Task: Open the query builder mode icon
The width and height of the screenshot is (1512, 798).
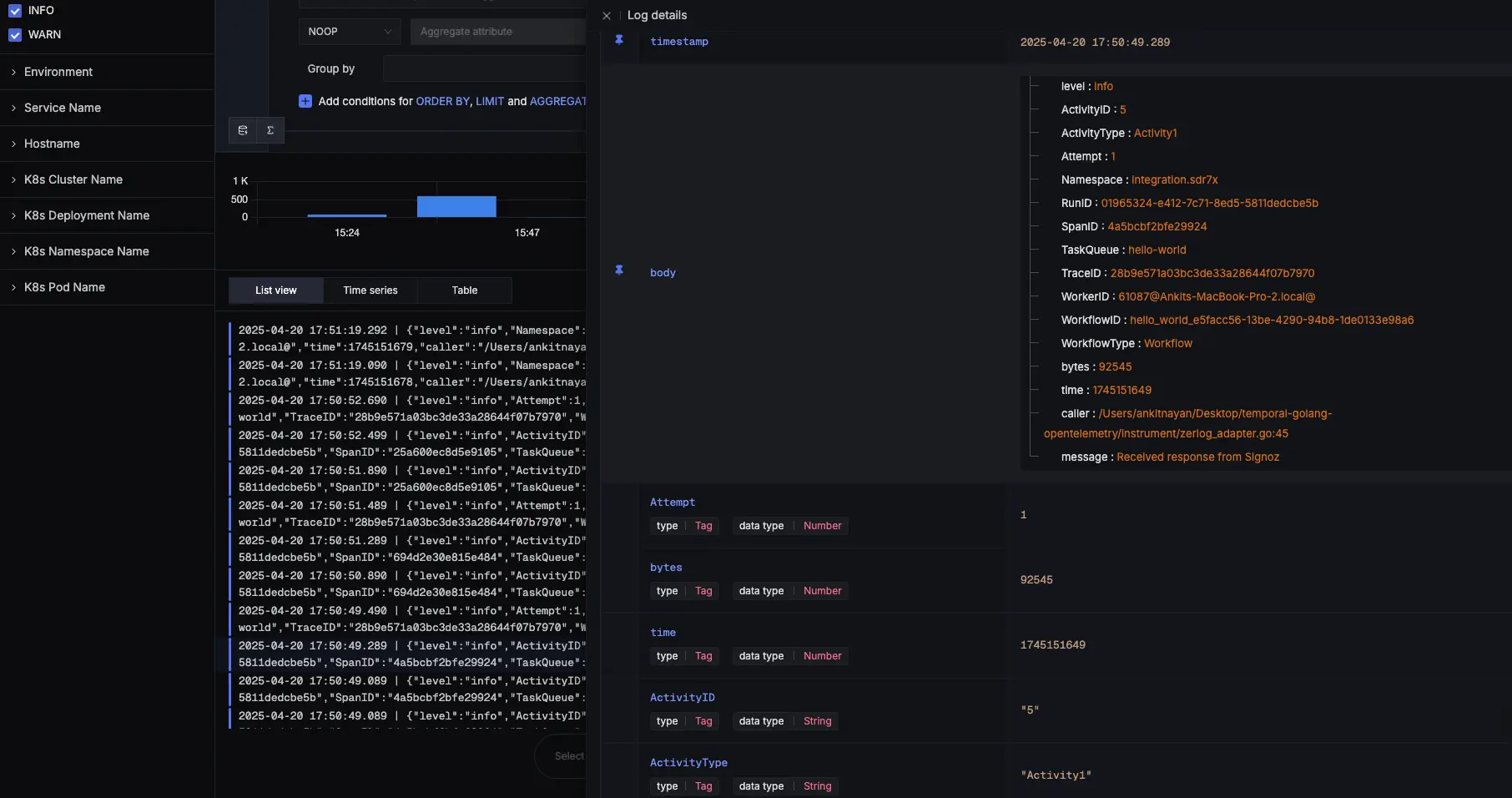Action: 243,130
